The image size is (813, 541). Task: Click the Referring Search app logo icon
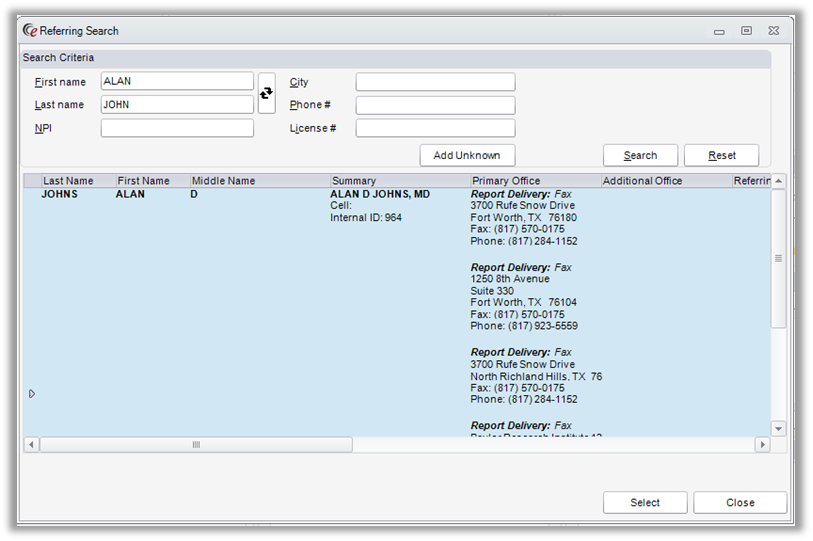click(30, 31)
